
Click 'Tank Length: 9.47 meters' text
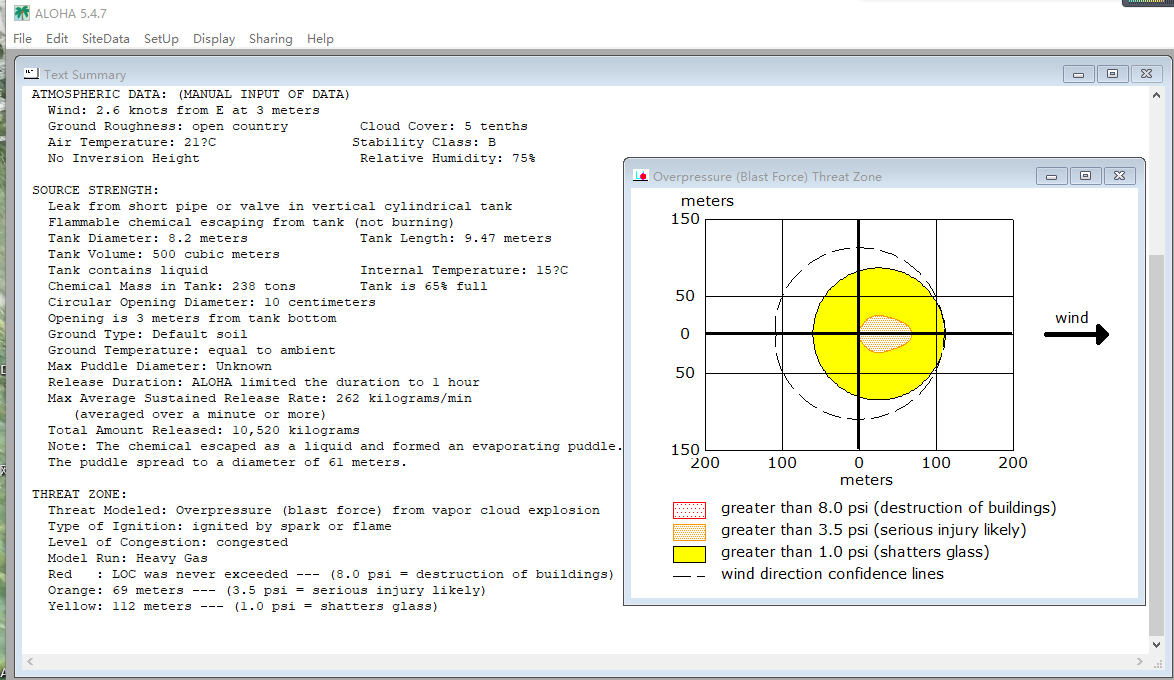pyautogui.click(x=455, y=238)
